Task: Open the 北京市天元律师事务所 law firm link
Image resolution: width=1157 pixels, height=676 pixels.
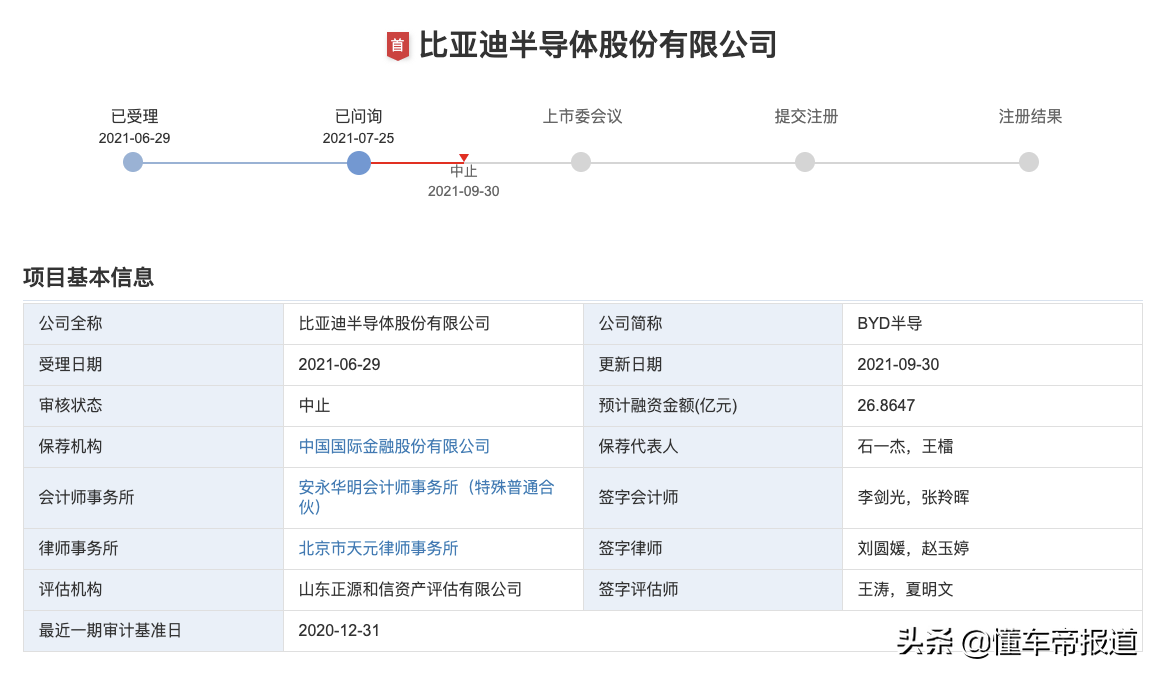Action: coord(378,548)
